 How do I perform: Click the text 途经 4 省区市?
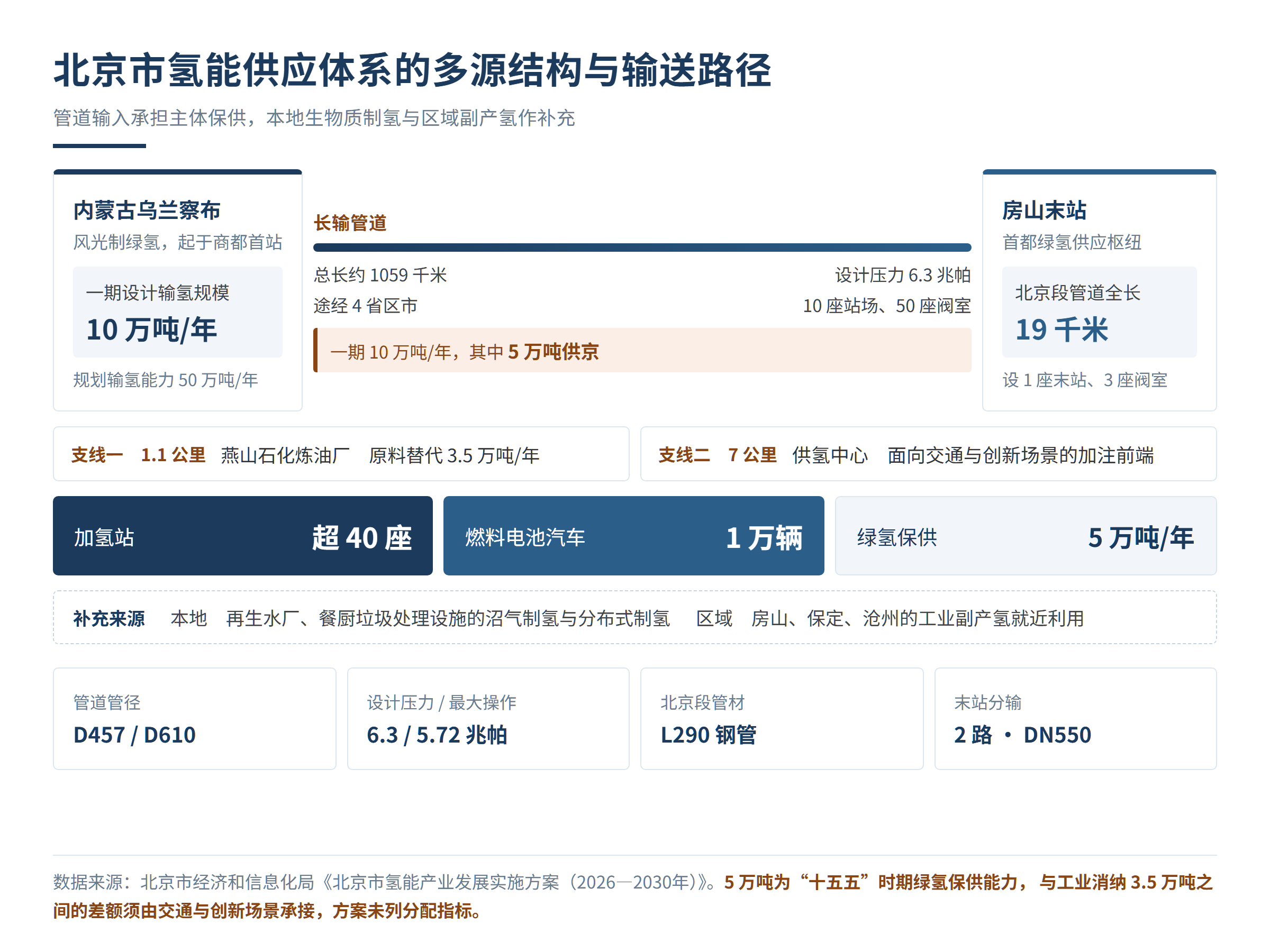365,305
